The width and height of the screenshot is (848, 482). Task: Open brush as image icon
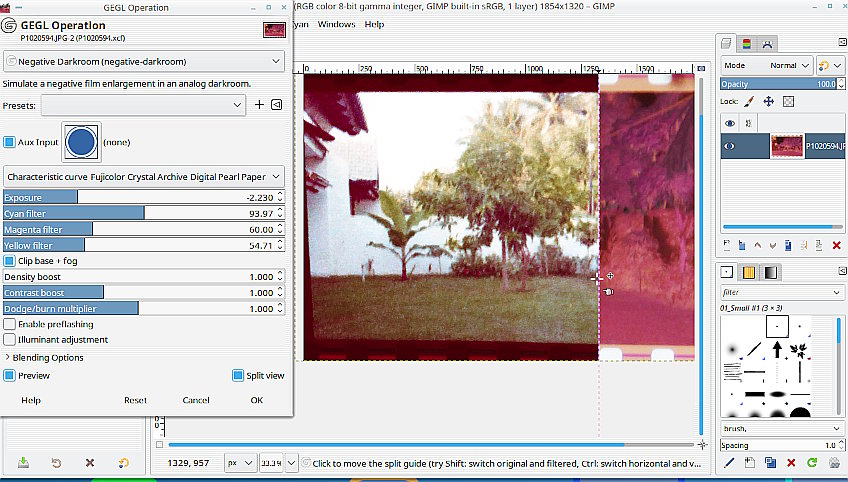point(834,463)
